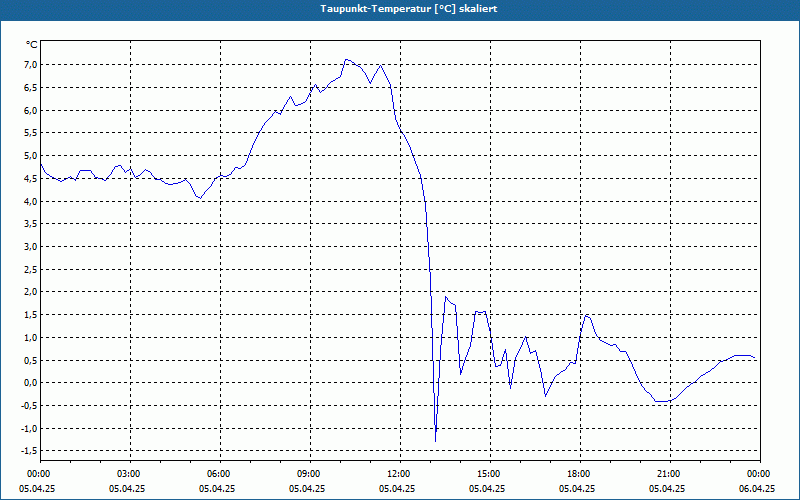
Task: Click the 06.04.25 date label
Action: [757, 489]
